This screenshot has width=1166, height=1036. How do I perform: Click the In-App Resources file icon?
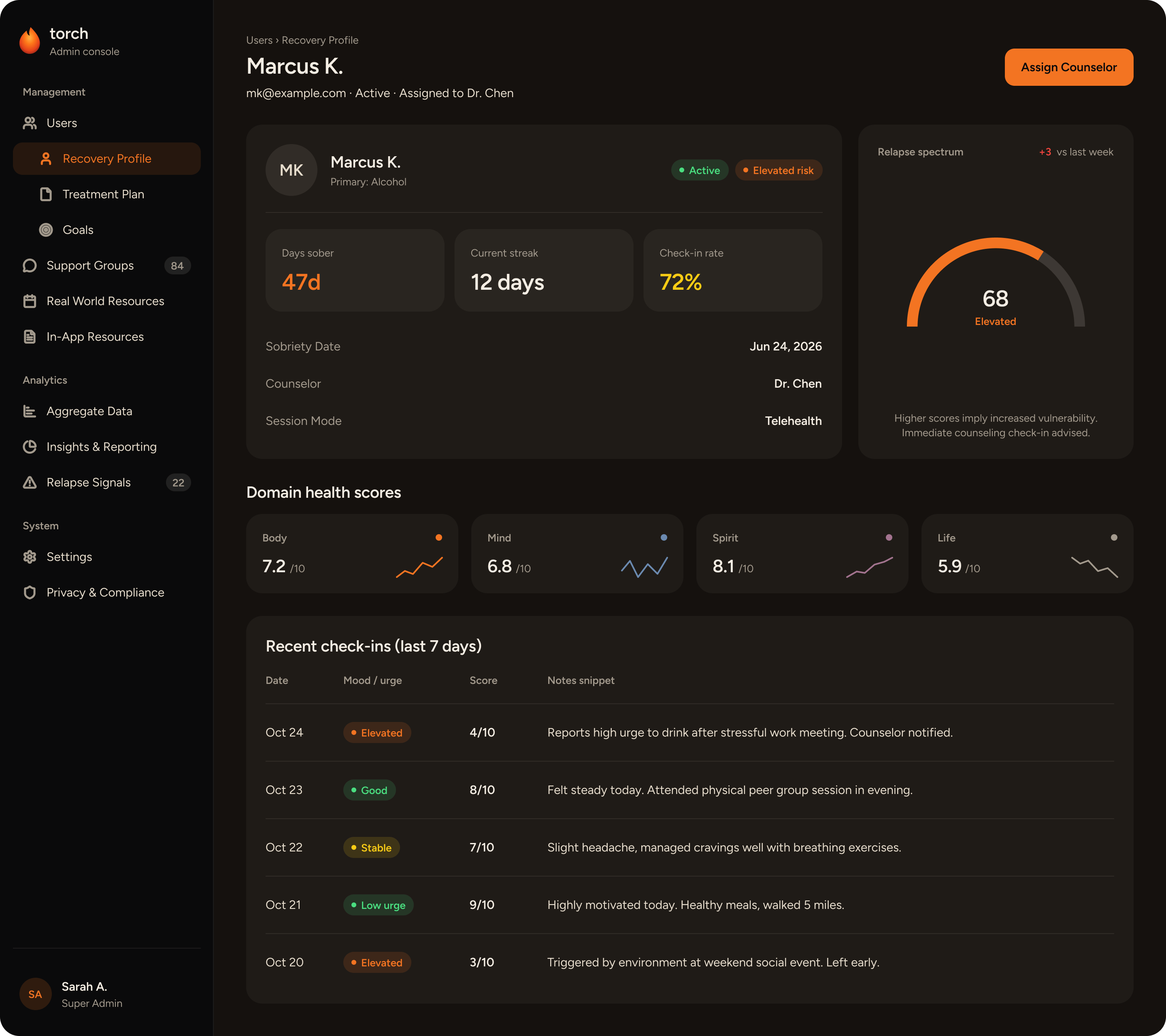(x=30, y=337)
